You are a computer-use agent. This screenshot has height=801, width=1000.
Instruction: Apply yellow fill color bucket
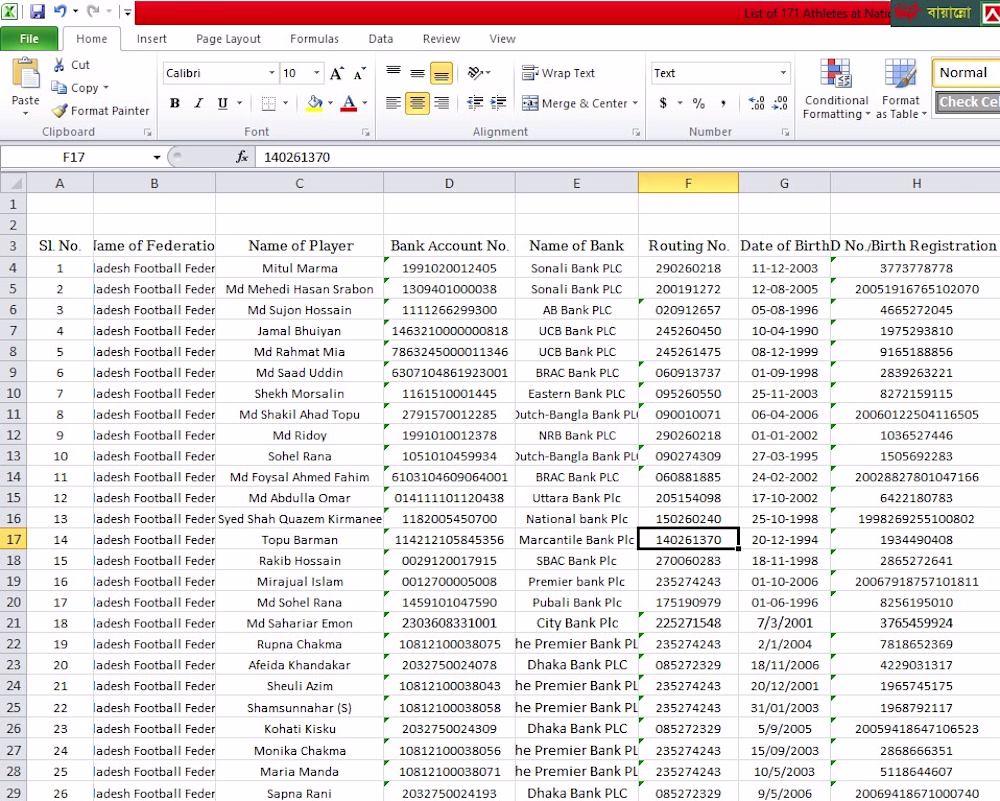314,103
